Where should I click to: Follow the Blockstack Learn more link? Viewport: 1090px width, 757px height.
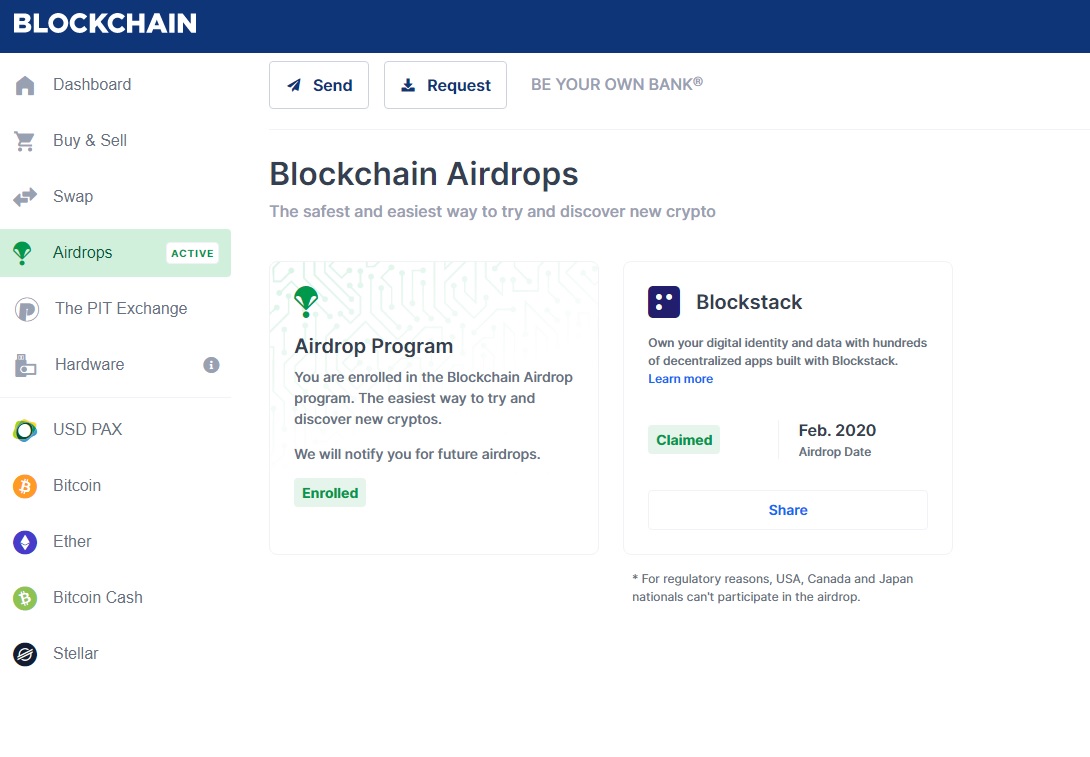pyautogui.click(x=681, y=379)
